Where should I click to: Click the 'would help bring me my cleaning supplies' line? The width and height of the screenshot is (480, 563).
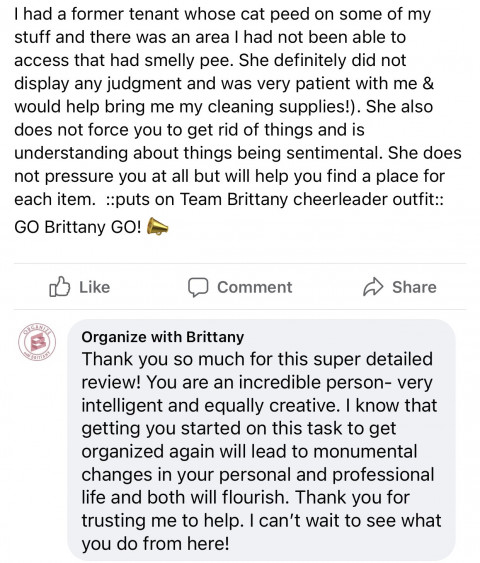coord(223,107)
